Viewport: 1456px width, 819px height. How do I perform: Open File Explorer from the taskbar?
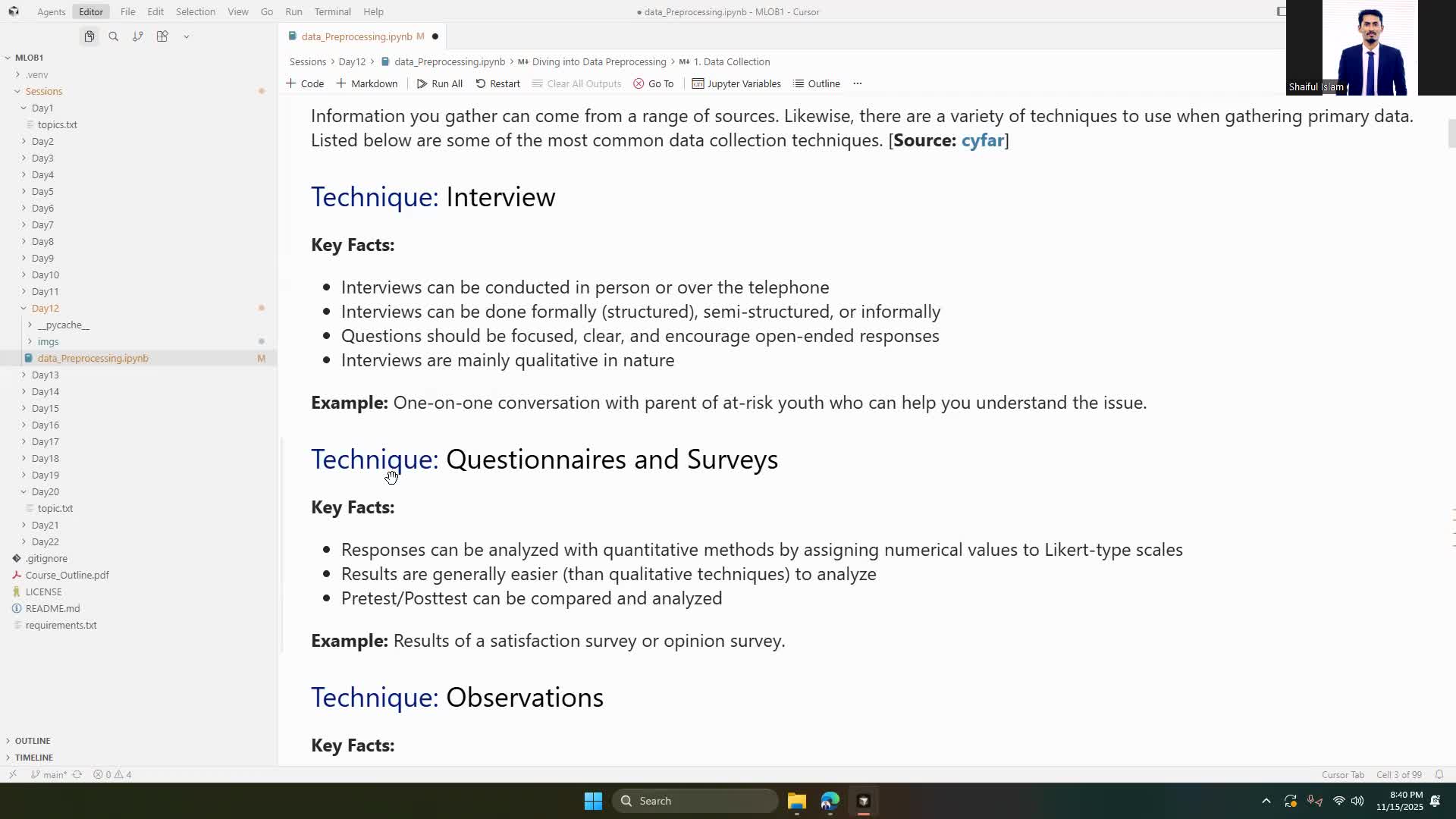click(x=796, y=801)
